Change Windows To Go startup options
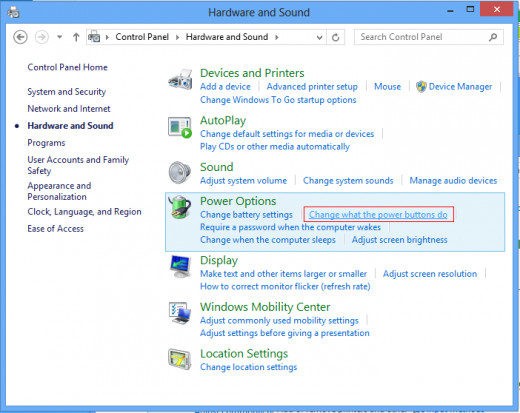This screenshot has height=413, width=520. (278, 100)
